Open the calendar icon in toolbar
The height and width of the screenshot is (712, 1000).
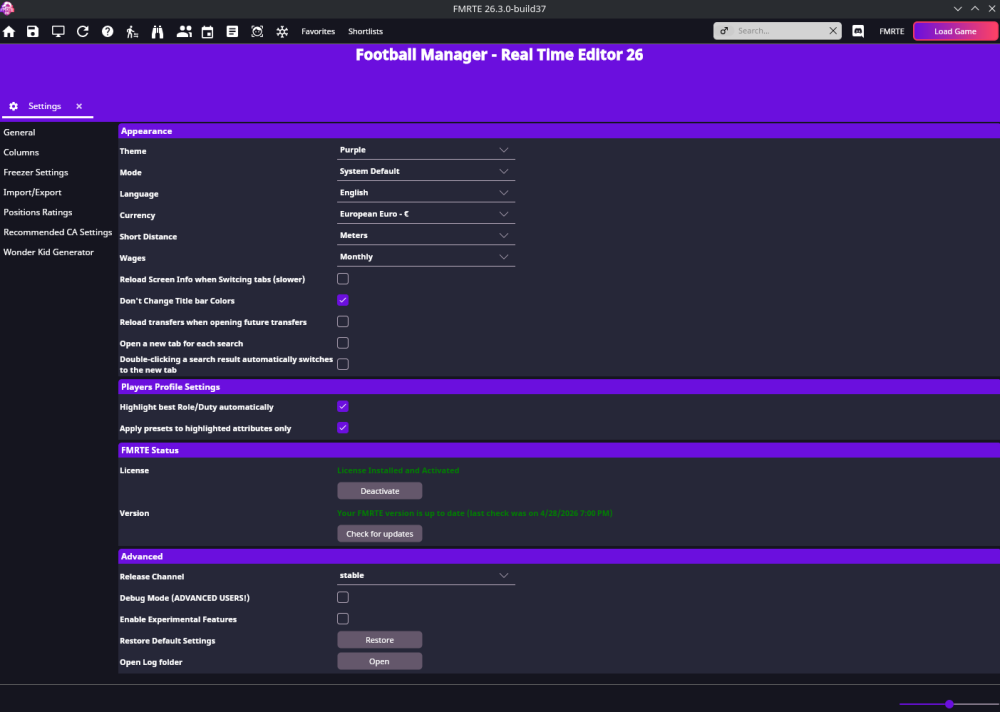[207, 31]
